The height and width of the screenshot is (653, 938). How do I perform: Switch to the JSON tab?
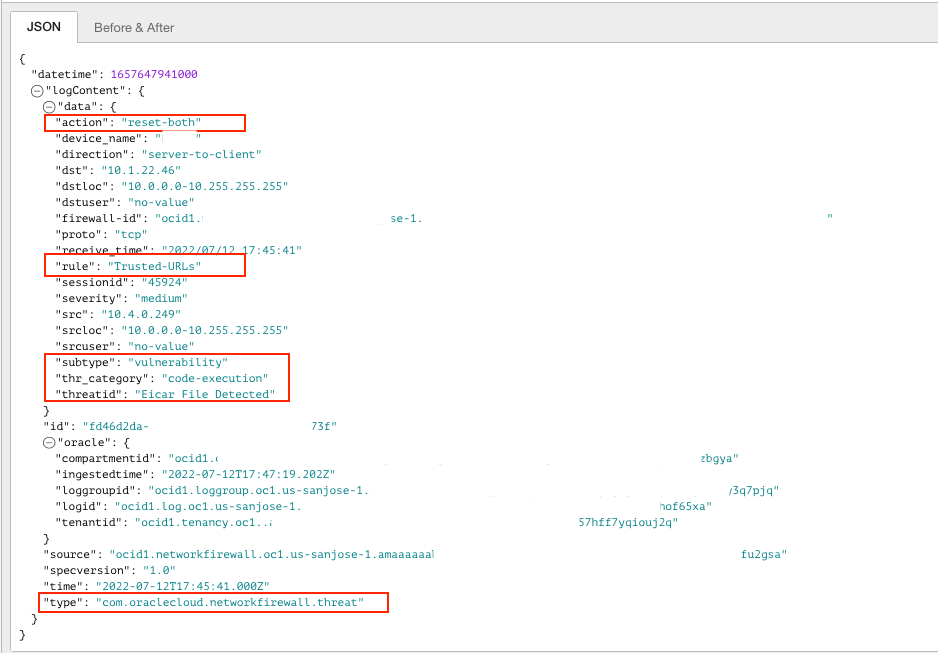click(44, 27)
